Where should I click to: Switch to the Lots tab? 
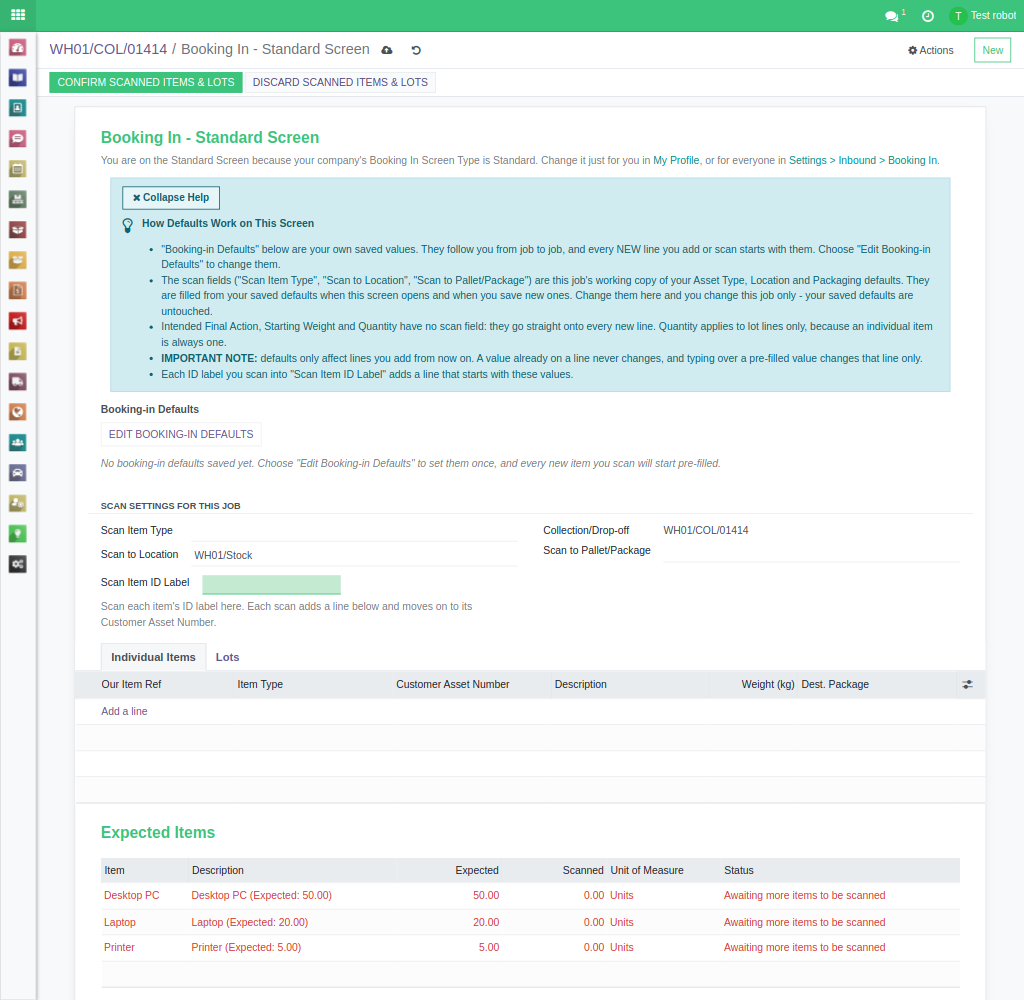[x=227, y=657]
